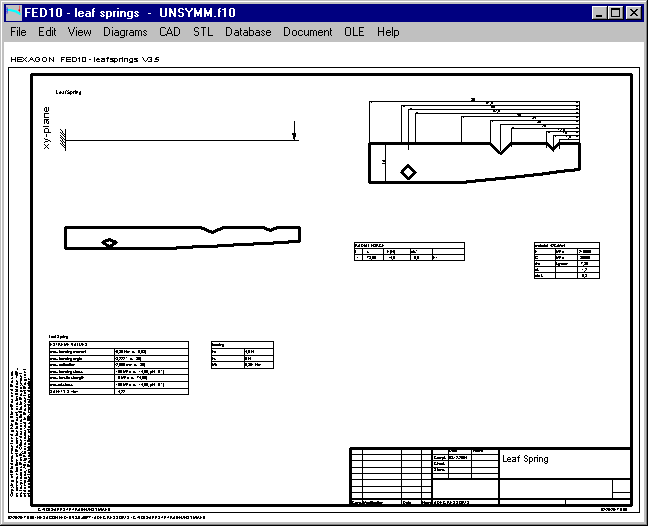Viewport: 648px width, 526px height.
Task: Open the OLE menu
Action: [354, 32]
